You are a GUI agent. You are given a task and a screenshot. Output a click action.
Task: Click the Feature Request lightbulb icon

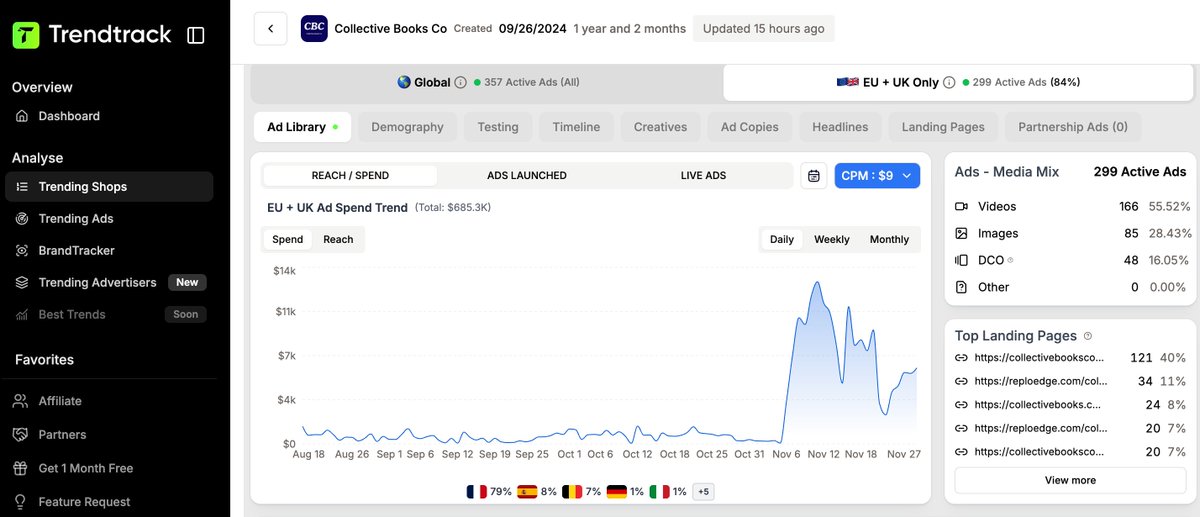pos(19,502)
